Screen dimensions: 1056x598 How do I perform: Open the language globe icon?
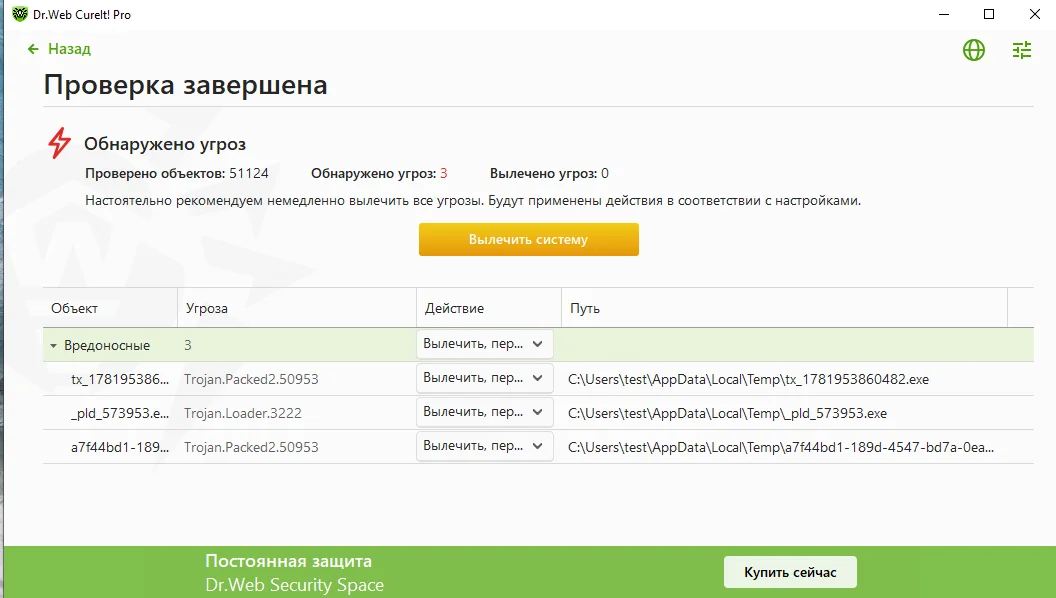pos(973,50)
